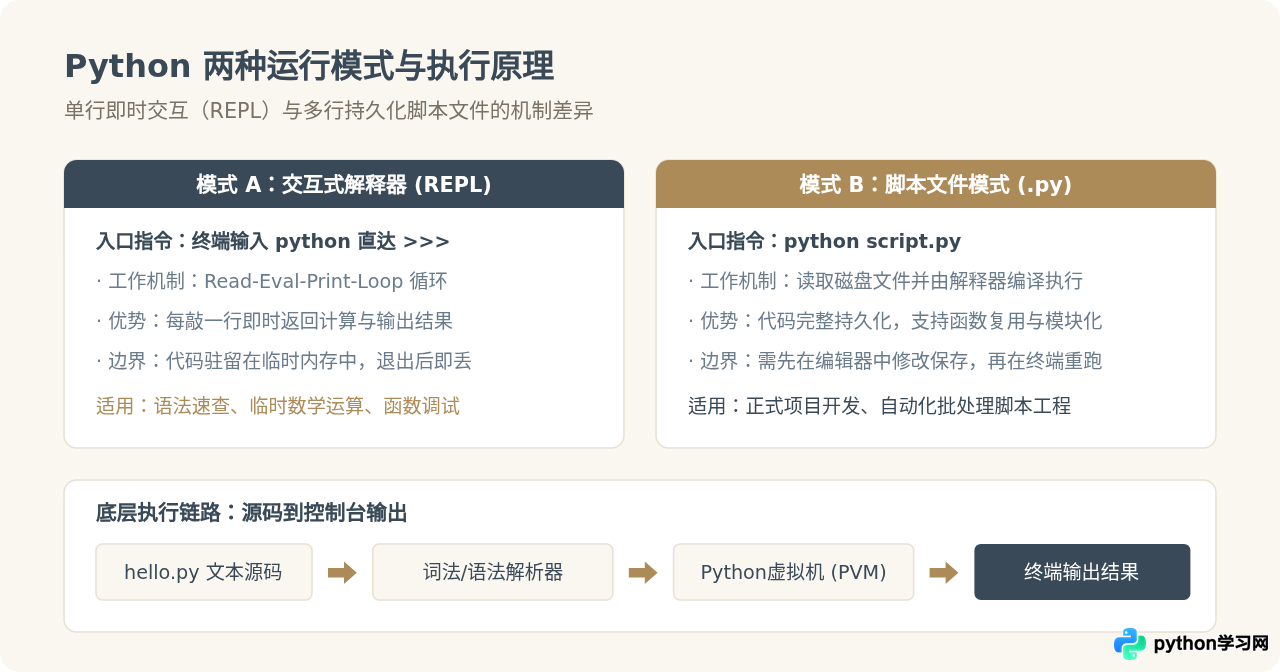Click '适用：语法速查、临时数学运算、函数调试'
The height and width of the screenshot is (672, 1280).
tap(278, 406)
